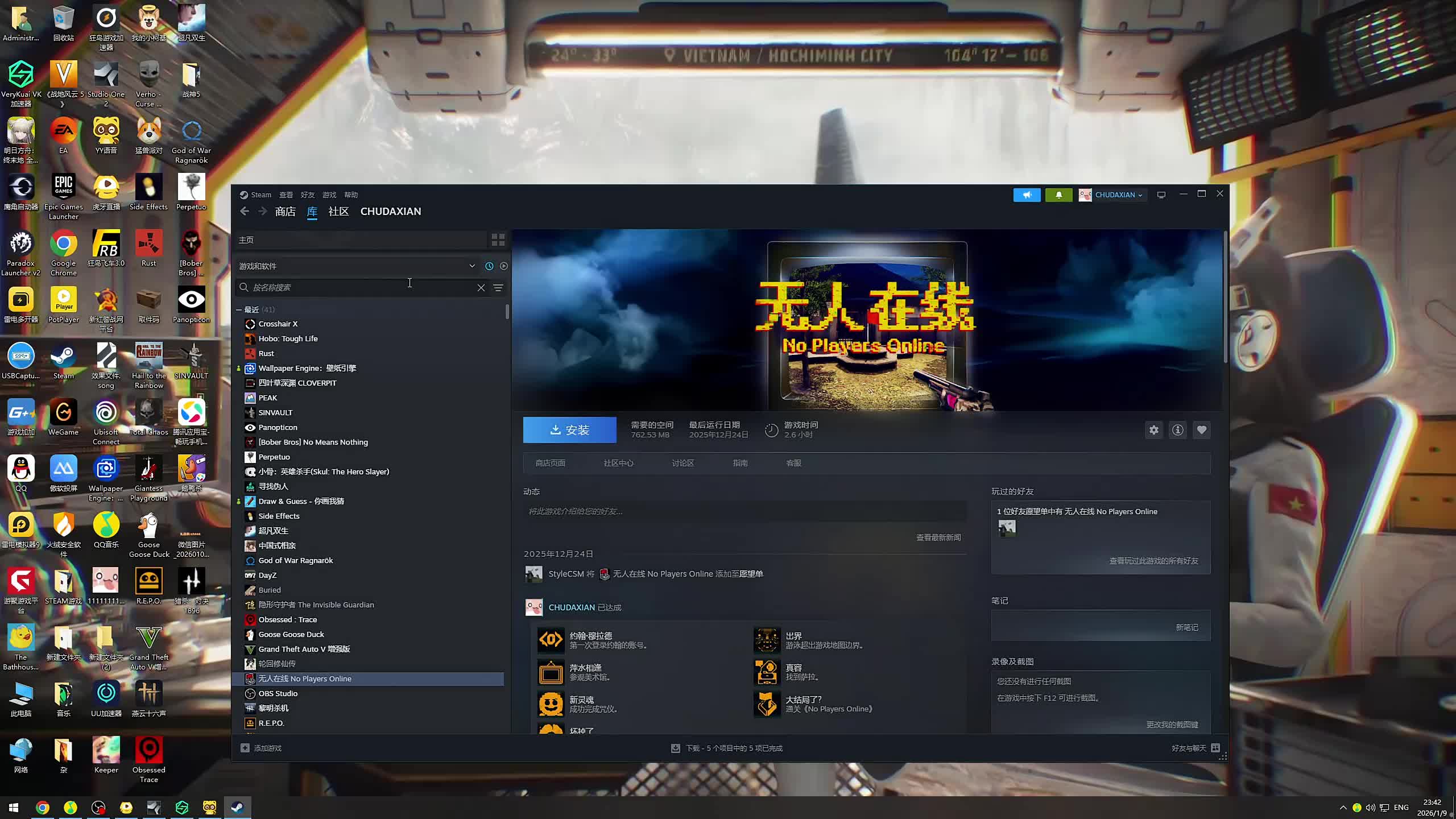Image resolution: width=1456 pixels, height=819 pixels.
Task: Click the blue 安装 install button
Action: click(569, 430)
